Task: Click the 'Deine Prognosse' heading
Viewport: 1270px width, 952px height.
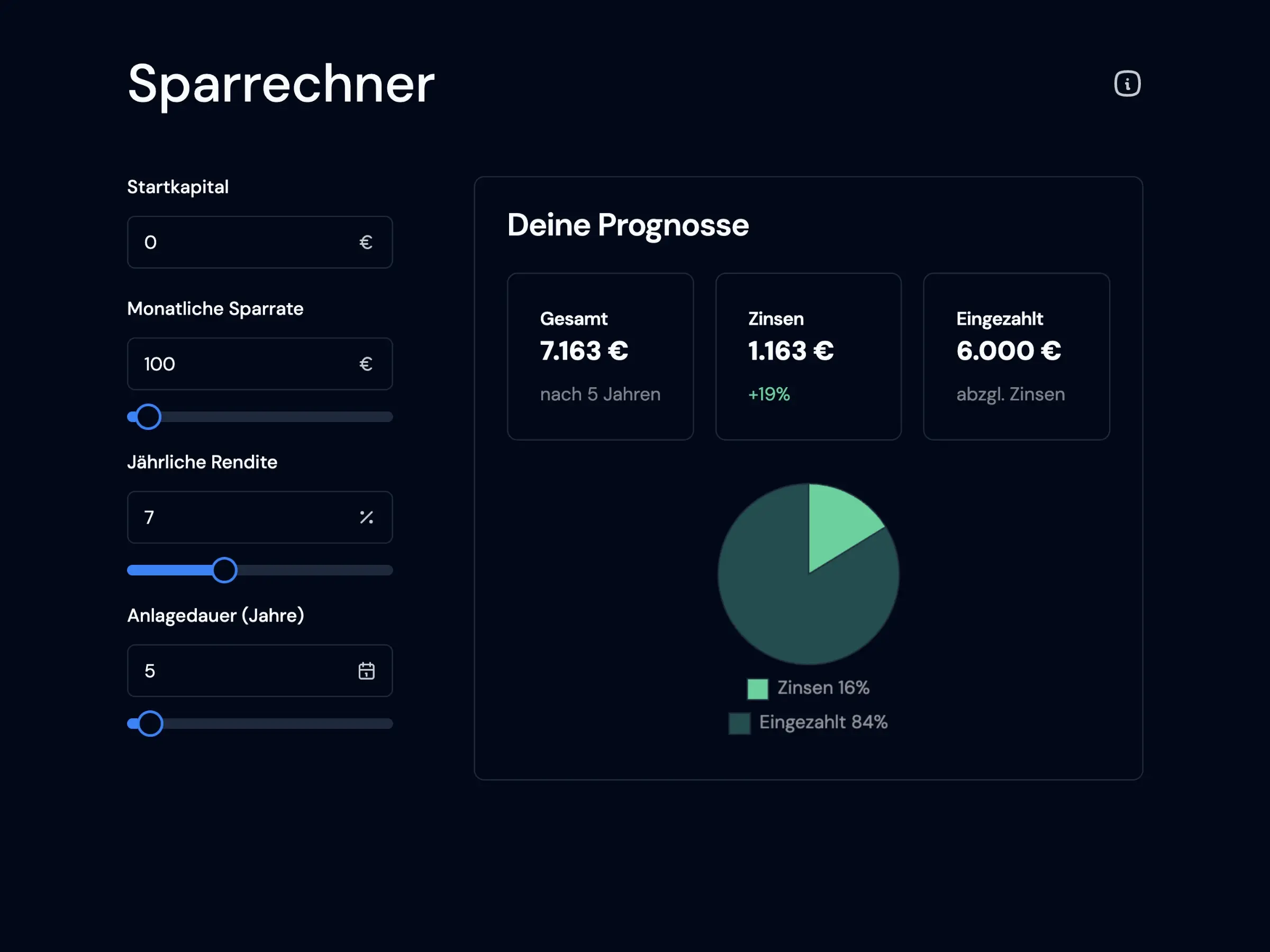Action: coord(628,225)
